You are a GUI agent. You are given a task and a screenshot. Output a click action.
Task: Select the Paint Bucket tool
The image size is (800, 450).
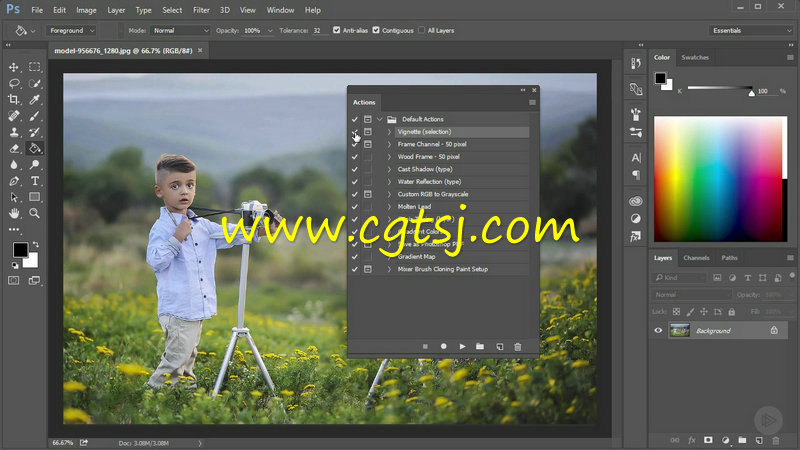click(x=34, y=148)
